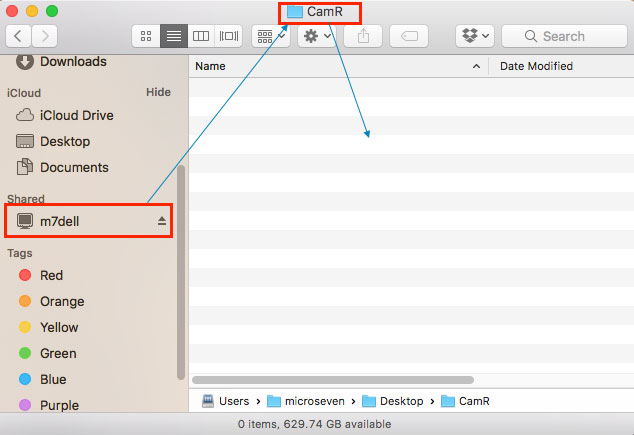
Task: Switch to icon view
Action: click(x=146, y=36)
